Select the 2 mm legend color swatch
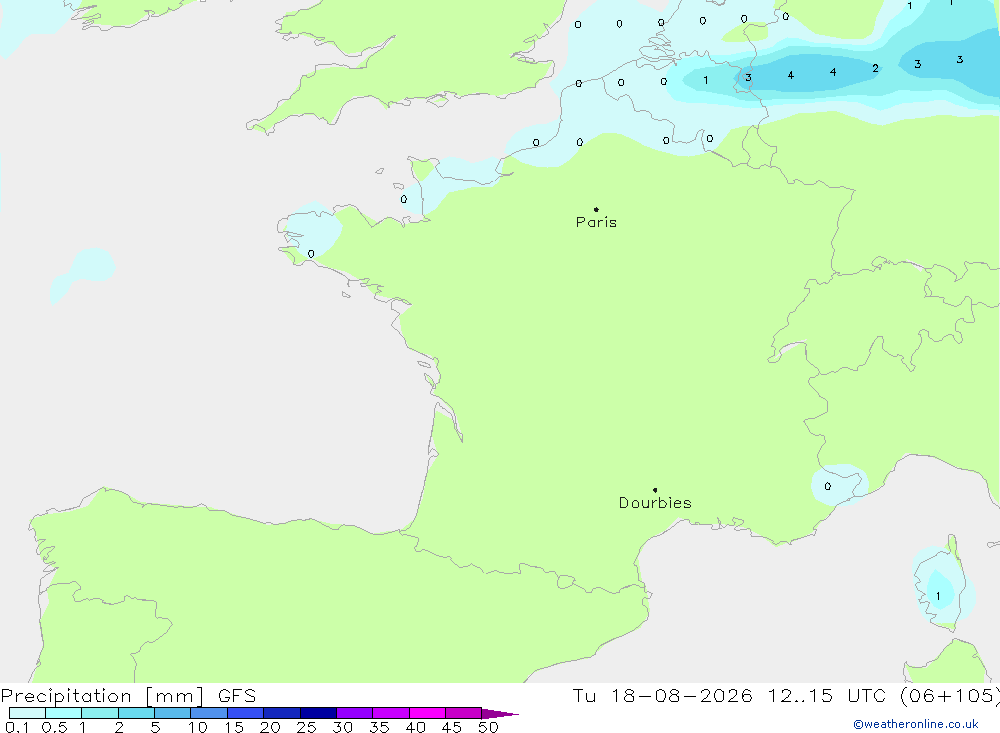 coord(136,713)
